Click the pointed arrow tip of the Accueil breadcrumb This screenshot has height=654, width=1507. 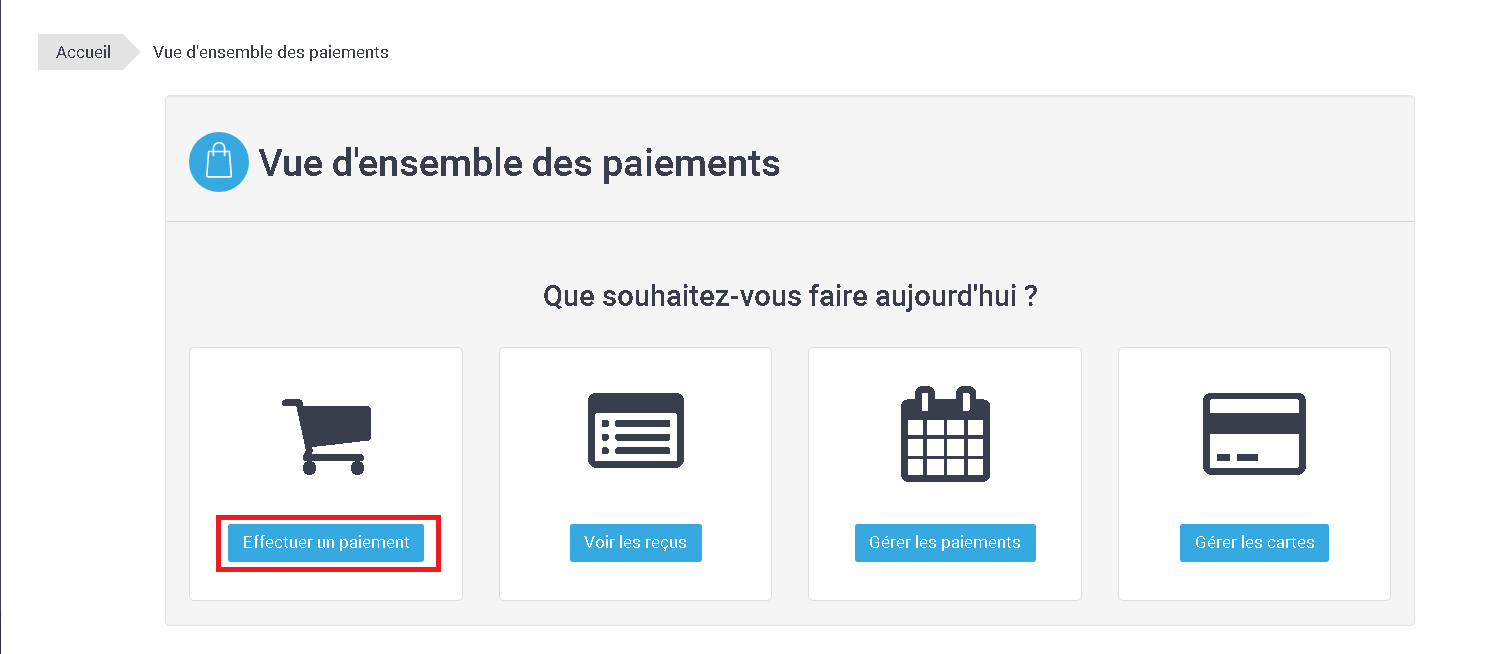click(x=134, y=52)
